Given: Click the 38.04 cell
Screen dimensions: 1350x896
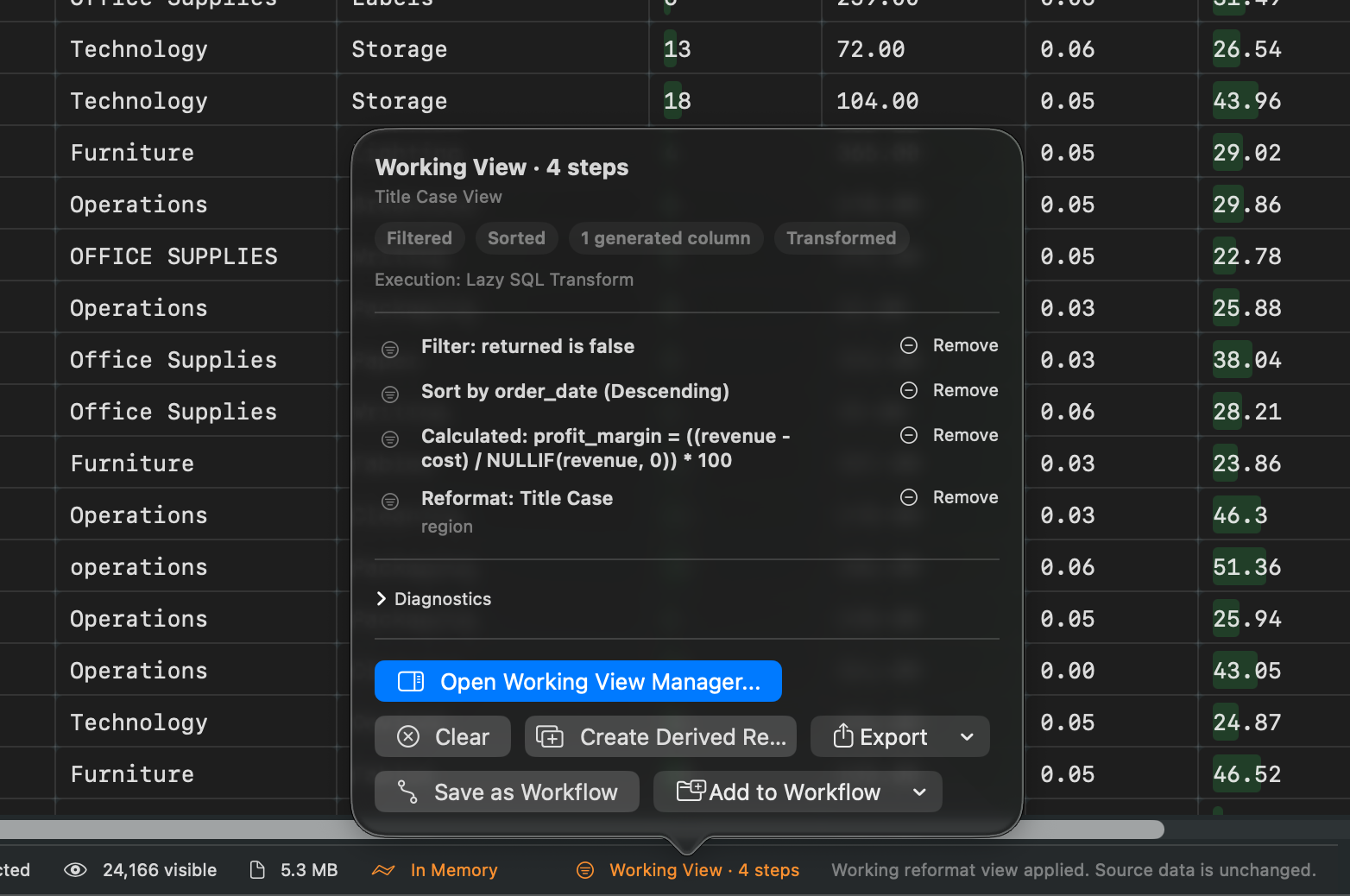Looking at the screenshot, I should [1274, 360].
